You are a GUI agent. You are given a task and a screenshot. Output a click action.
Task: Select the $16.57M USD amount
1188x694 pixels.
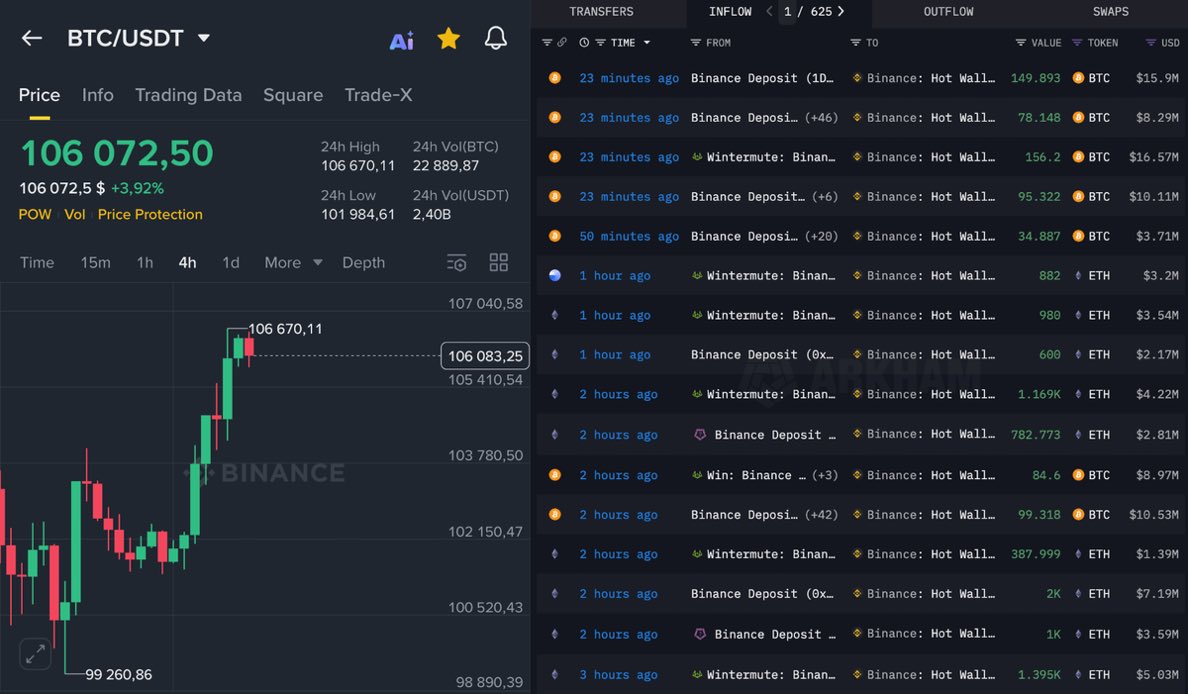(x=1153, y=157)
